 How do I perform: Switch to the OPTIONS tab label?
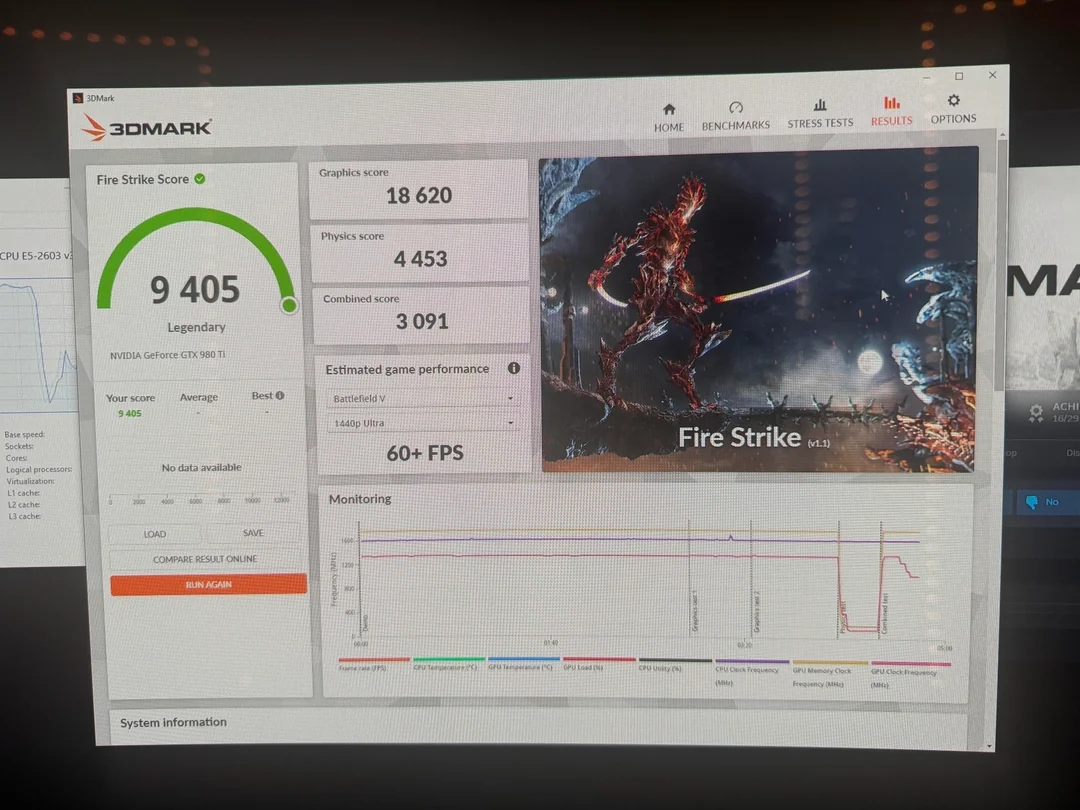(x=953, y=118)
